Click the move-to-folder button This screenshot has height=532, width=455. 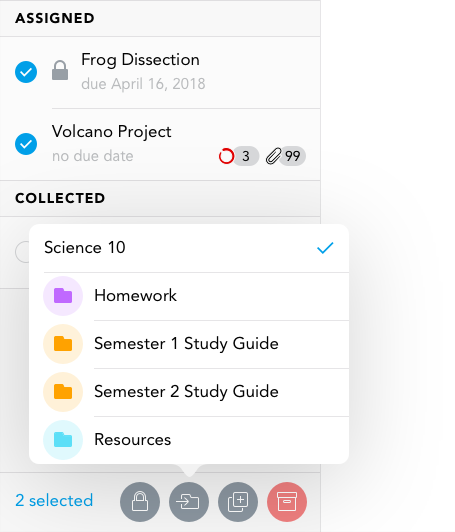coord(189,502)
